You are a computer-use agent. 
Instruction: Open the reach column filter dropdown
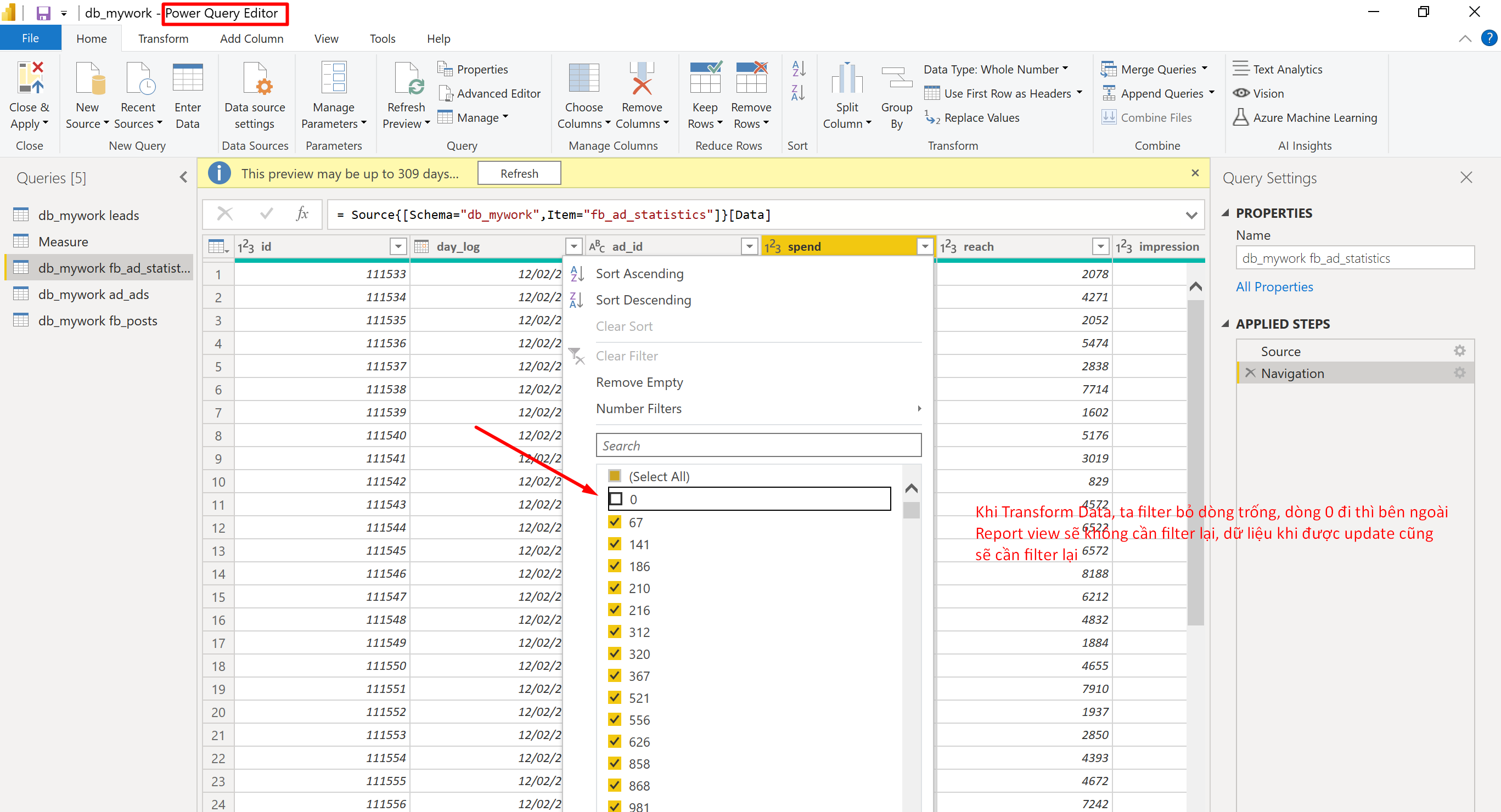pyautogui.click(x=1100, y=246)
